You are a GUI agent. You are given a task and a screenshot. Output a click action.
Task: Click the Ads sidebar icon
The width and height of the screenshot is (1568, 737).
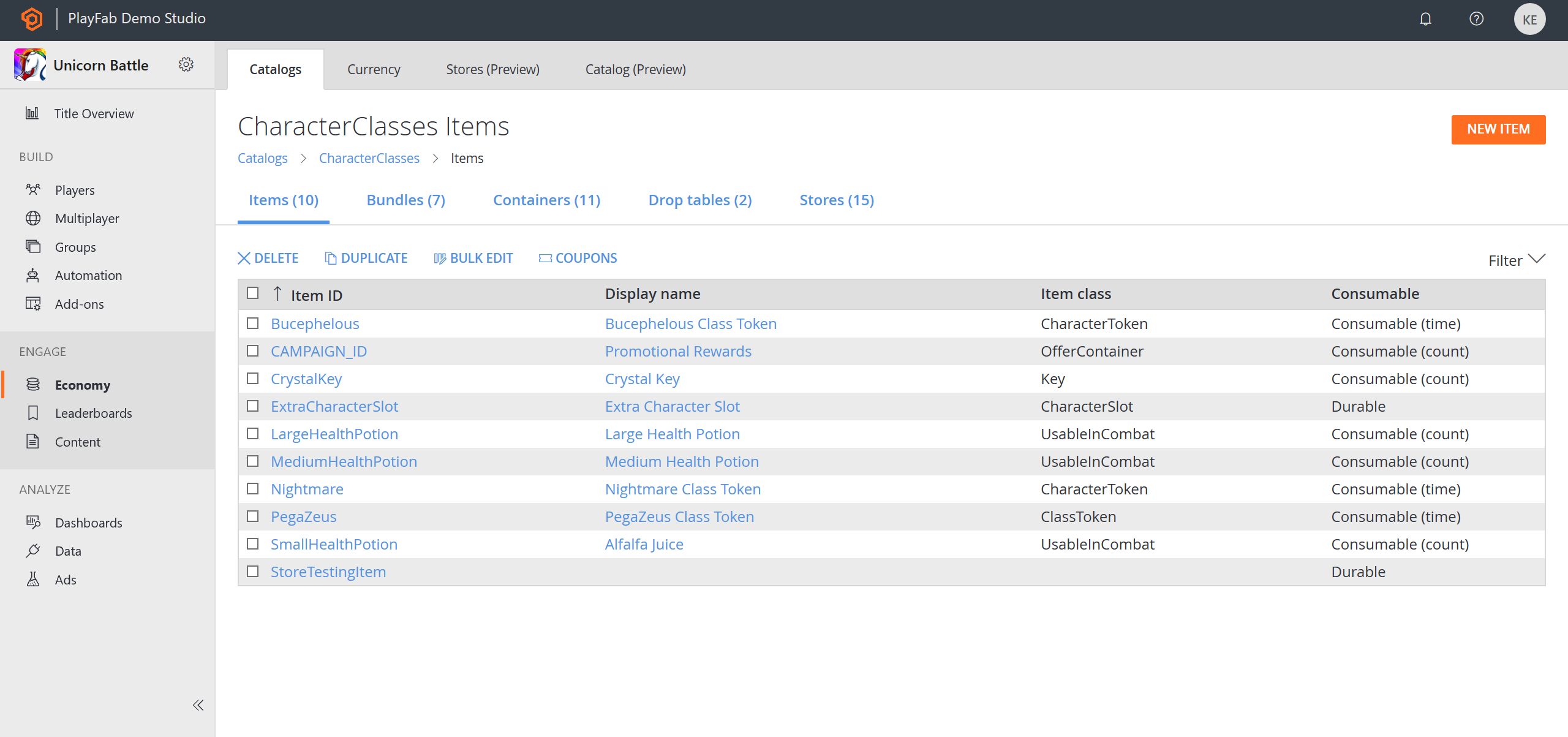[x=33, y=579]
